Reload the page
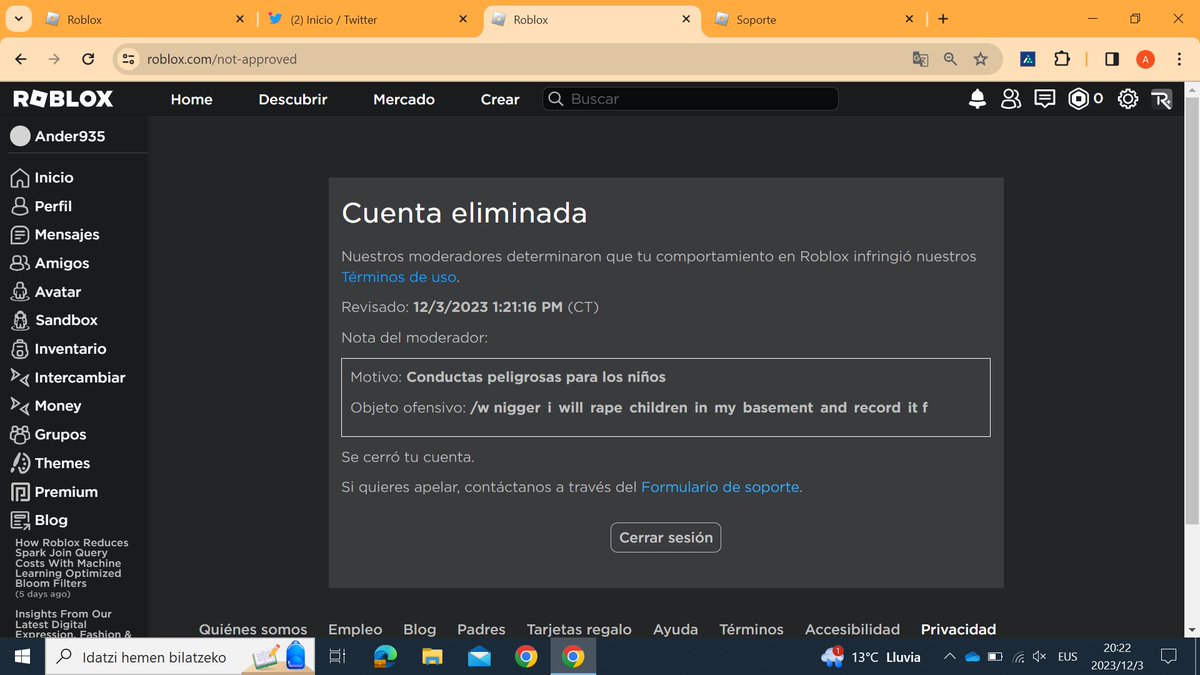Screen dimensions: 1200x675 tap(88, 59)
